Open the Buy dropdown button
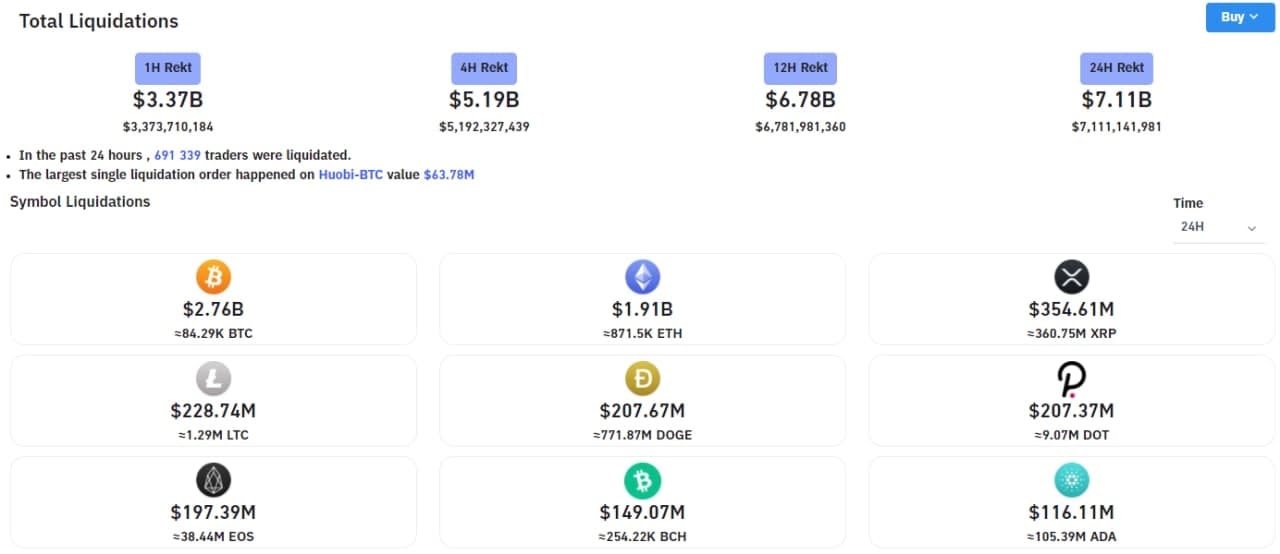The height and width of the screenshot is (554, 1280). [1240, 17]
